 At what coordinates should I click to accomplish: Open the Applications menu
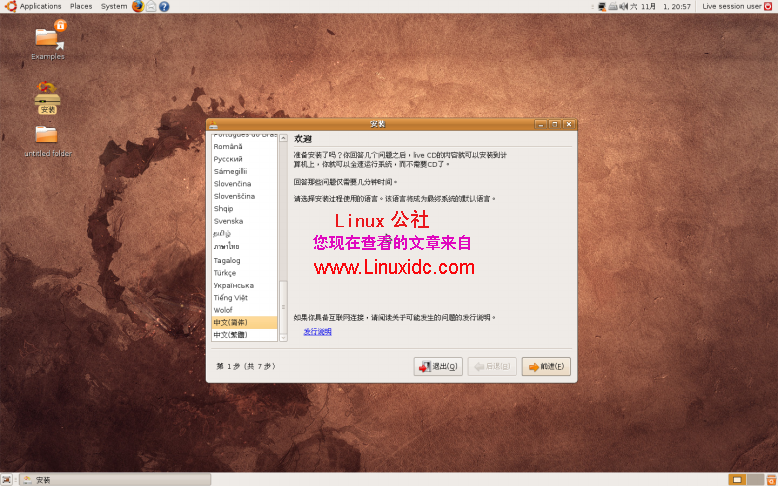coord(40,6)
